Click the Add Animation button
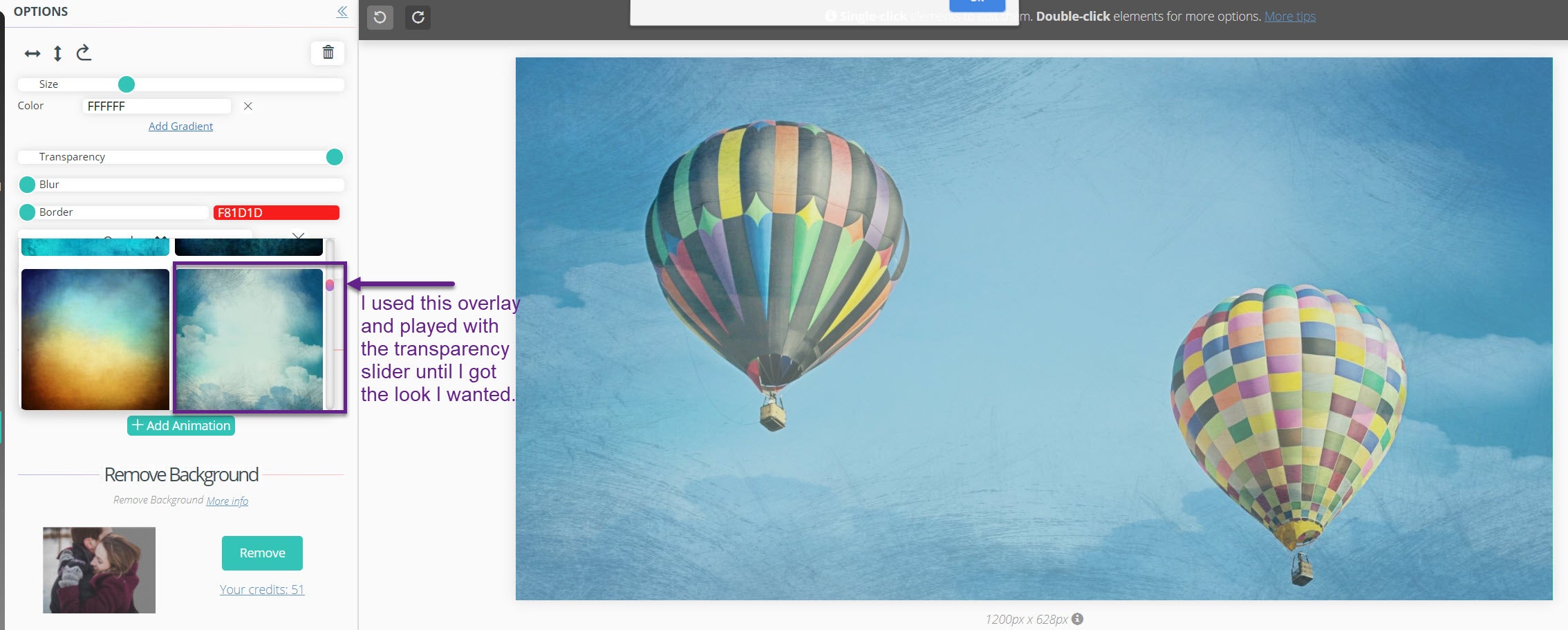The image size is (1568, 630). 181,426
